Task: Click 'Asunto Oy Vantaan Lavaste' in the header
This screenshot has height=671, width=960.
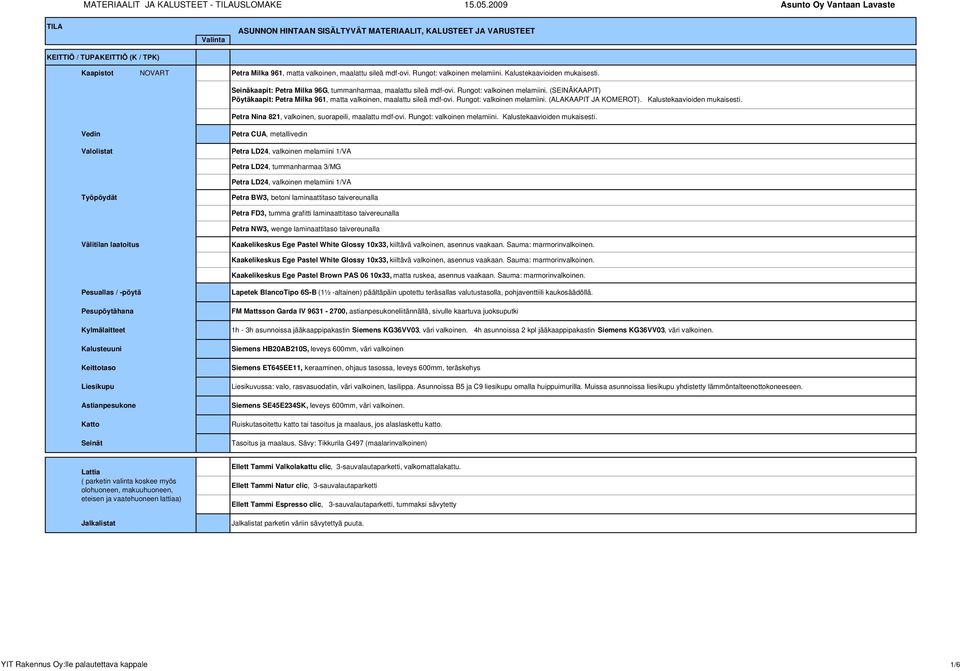Action: point(838,5)
